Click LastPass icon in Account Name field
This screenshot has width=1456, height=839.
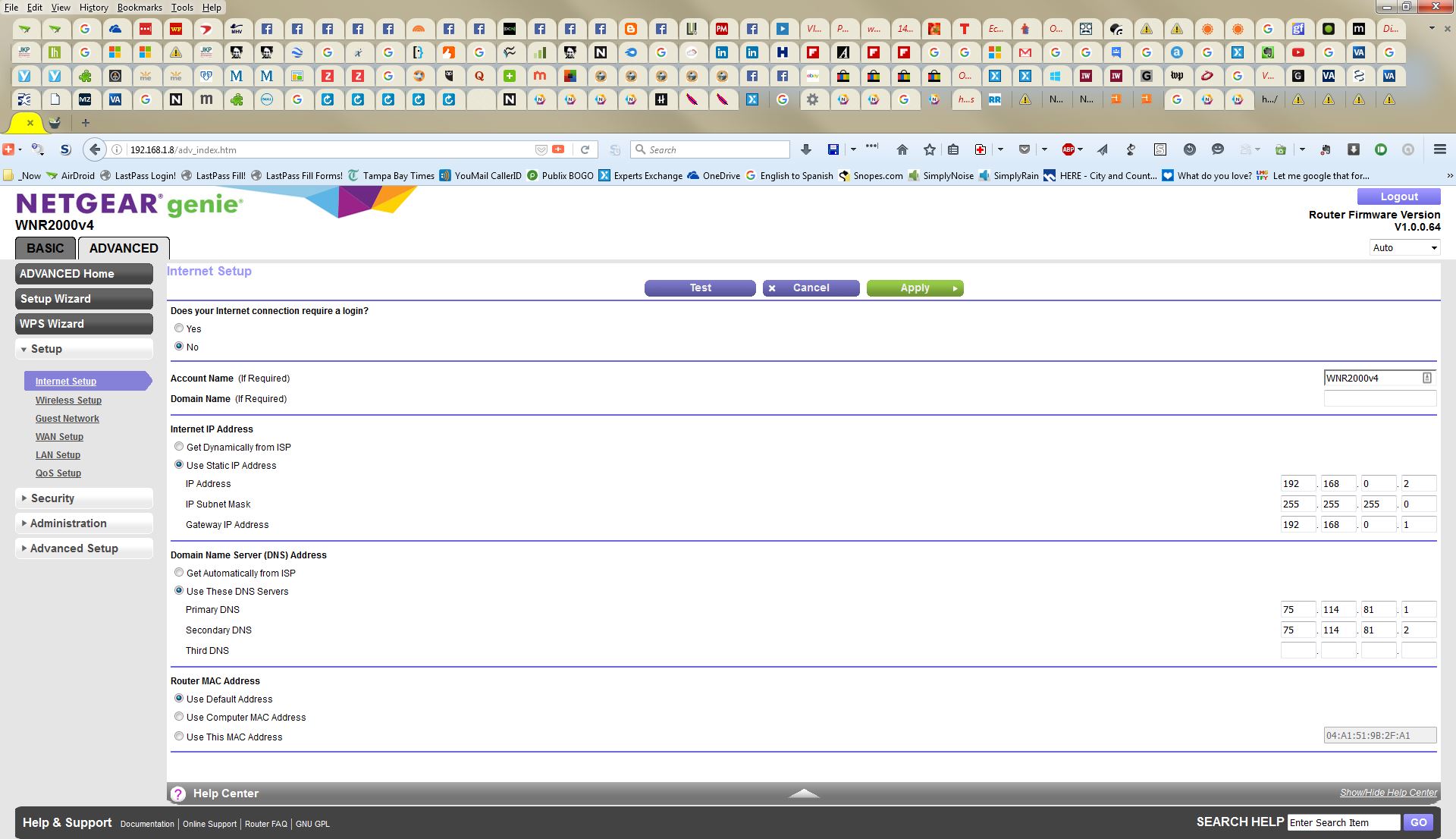click(x=1426, y=378)
